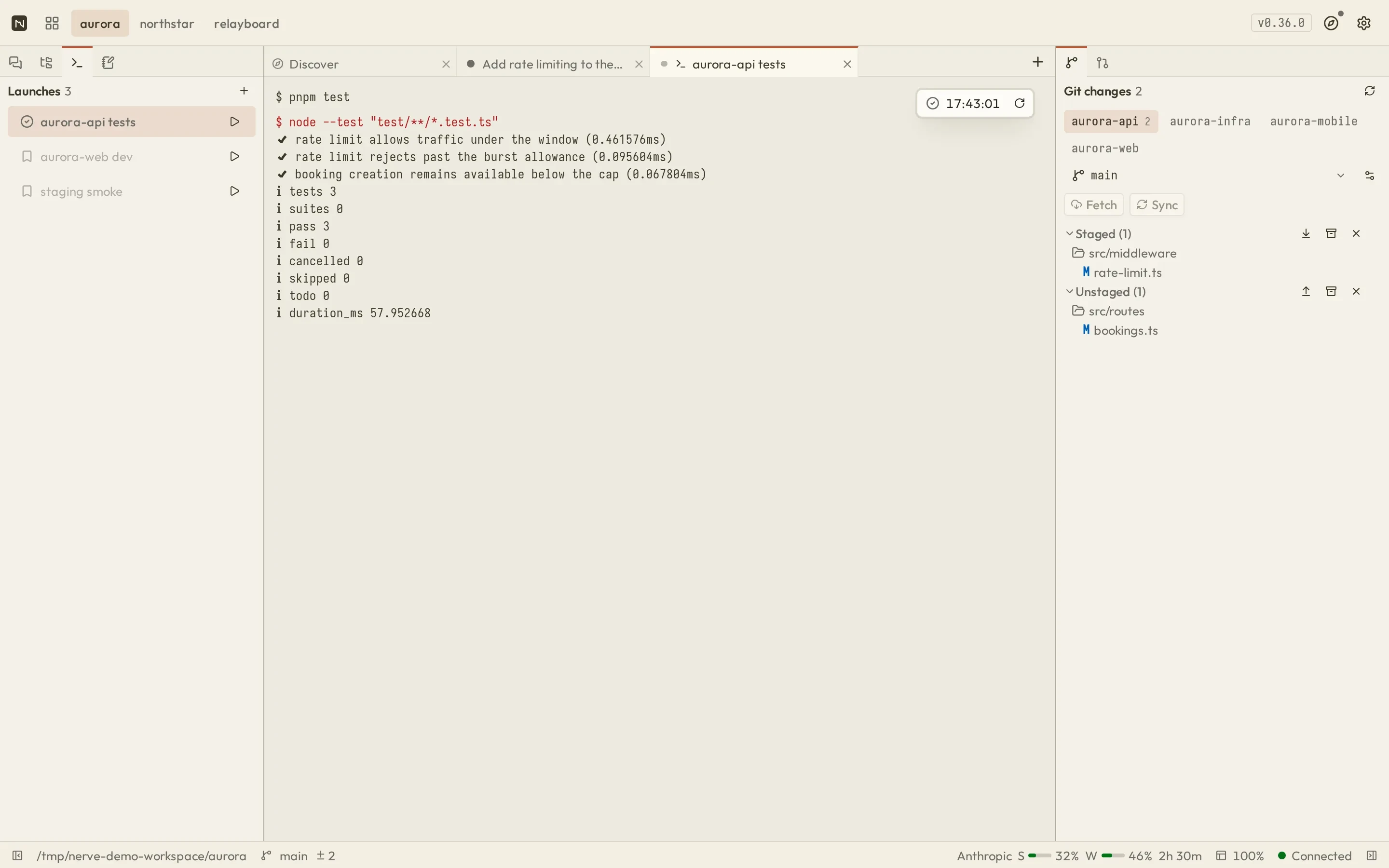The width and height of the screenshot is (1389, 868).
Task: Select the terminal launches sidebar icon
Action: (77, 63)
